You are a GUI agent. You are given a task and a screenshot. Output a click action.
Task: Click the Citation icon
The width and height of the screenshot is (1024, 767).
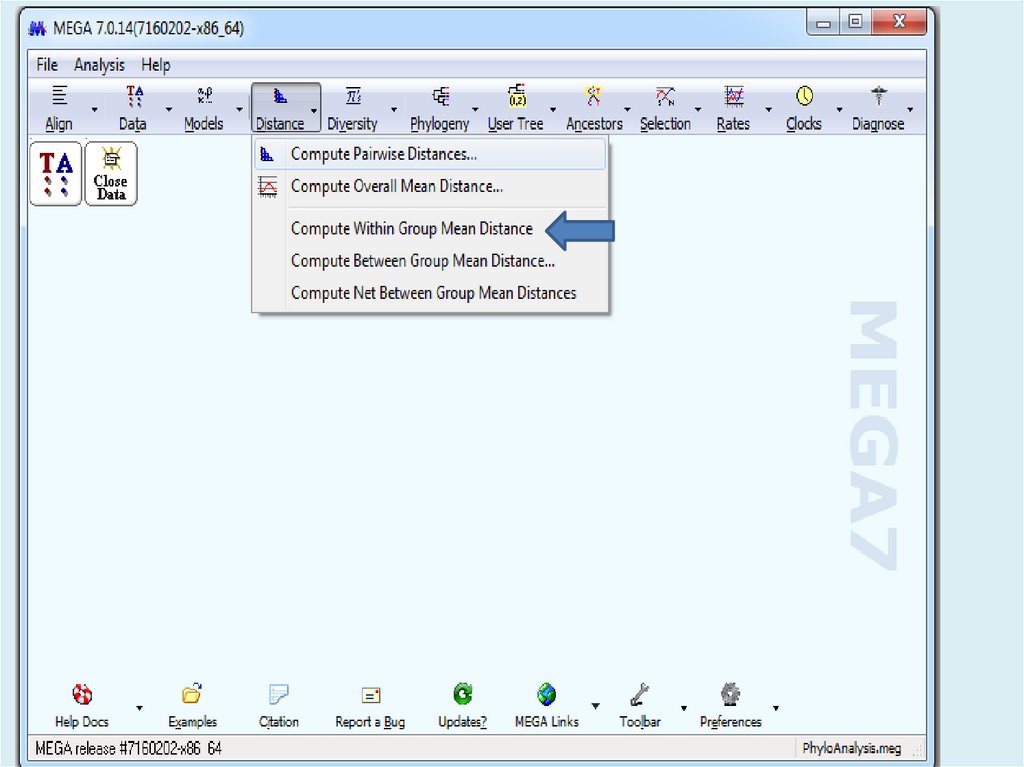click(279, 694)
